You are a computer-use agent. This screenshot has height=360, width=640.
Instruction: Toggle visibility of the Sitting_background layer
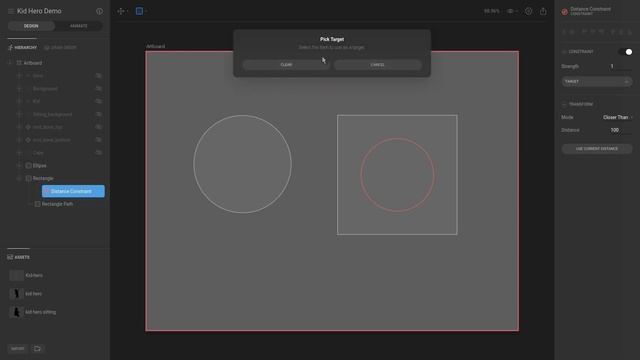coord(98,114)
